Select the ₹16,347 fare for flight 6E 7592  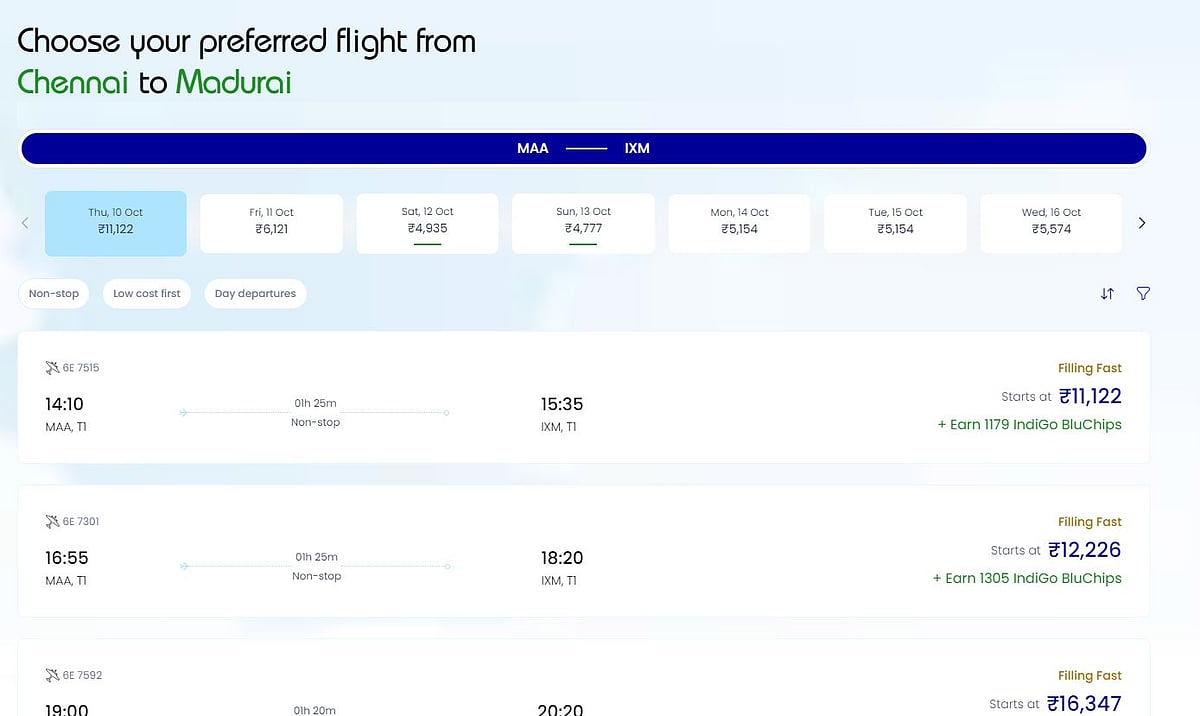pos(1084,704)
